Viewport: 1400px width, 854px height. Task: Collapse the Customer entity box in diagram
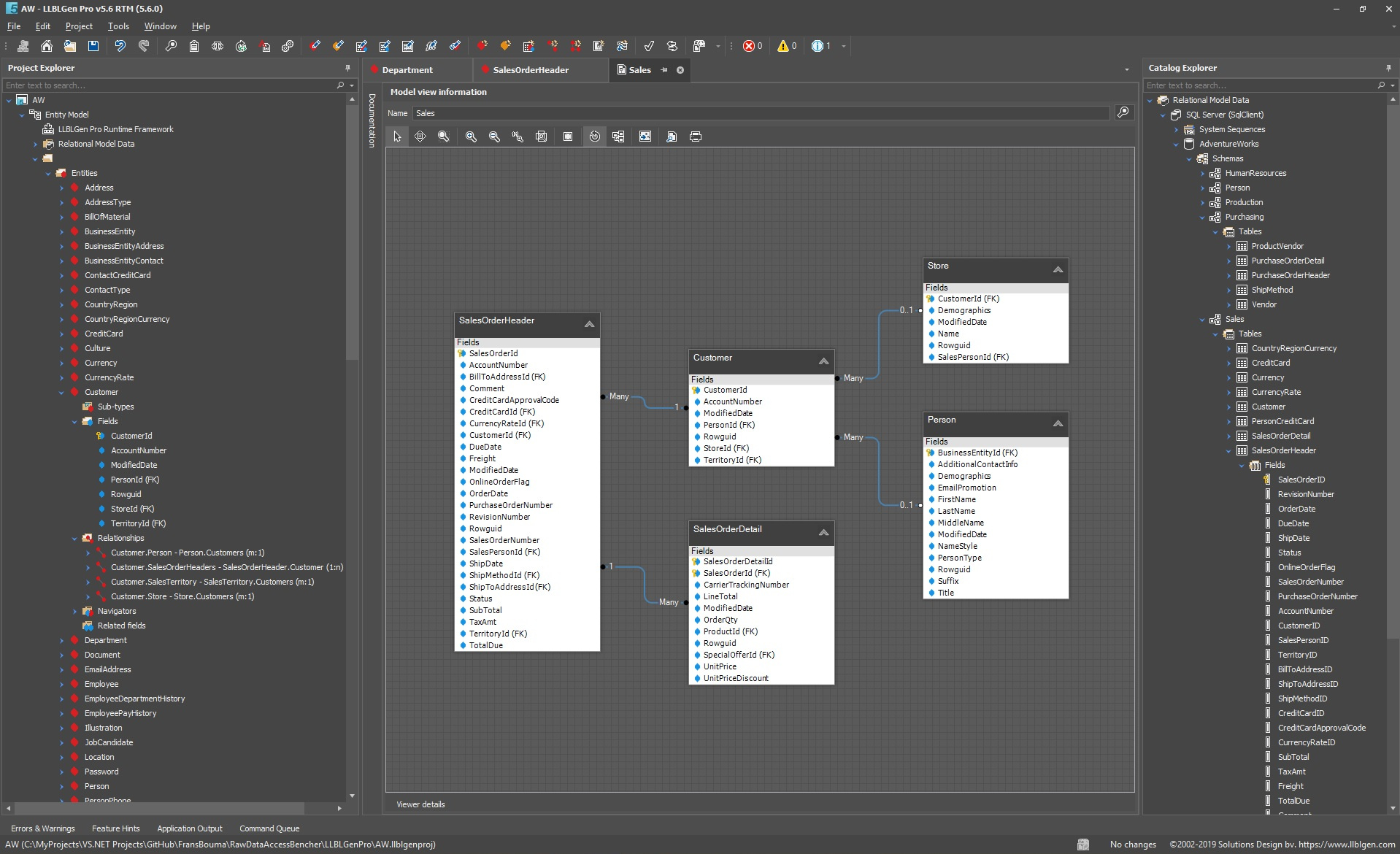click(823, 361)
